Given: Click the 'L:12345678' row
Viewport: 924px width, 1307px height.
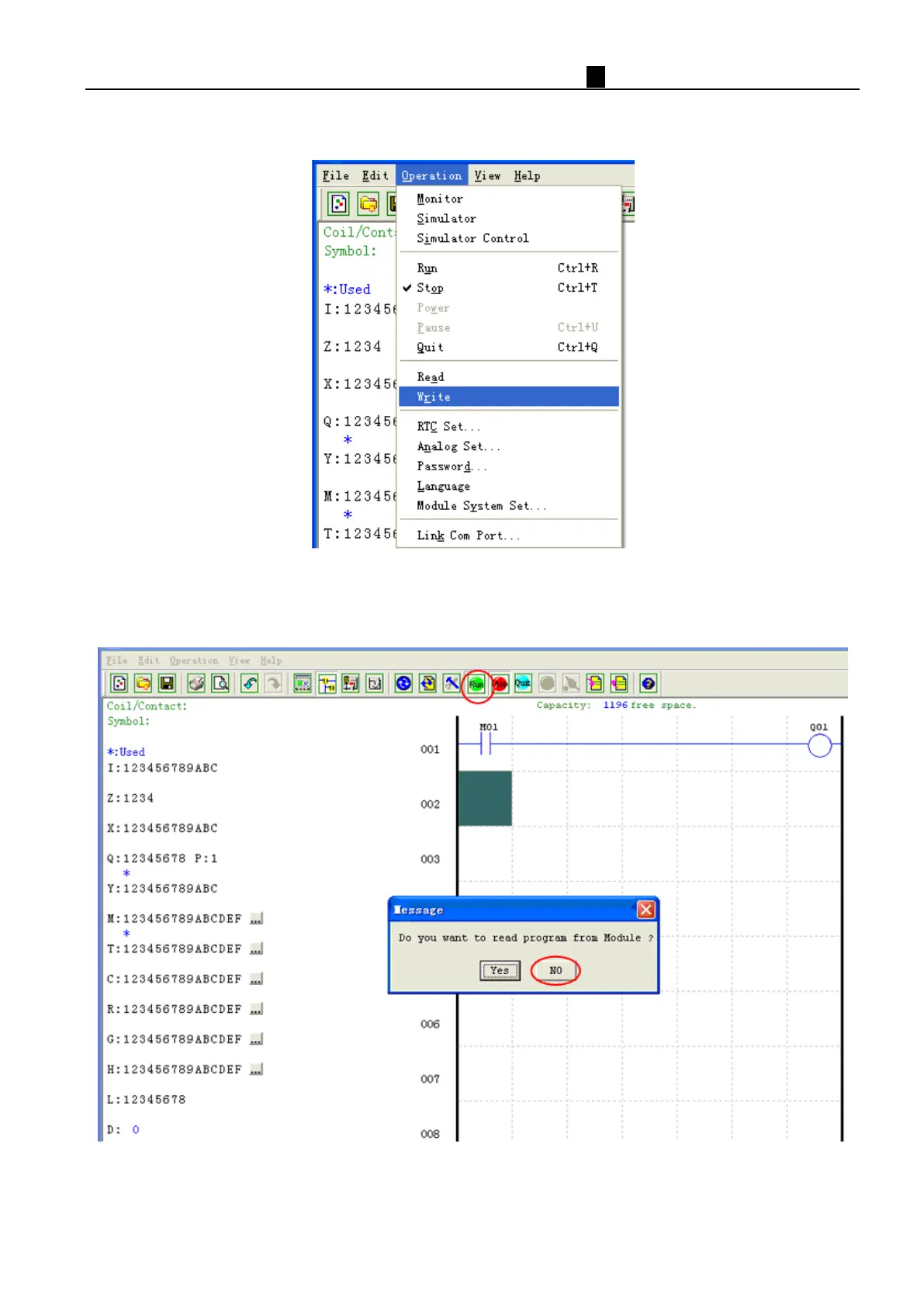Looking at the screenshot, I should (x=146, y=1100).
